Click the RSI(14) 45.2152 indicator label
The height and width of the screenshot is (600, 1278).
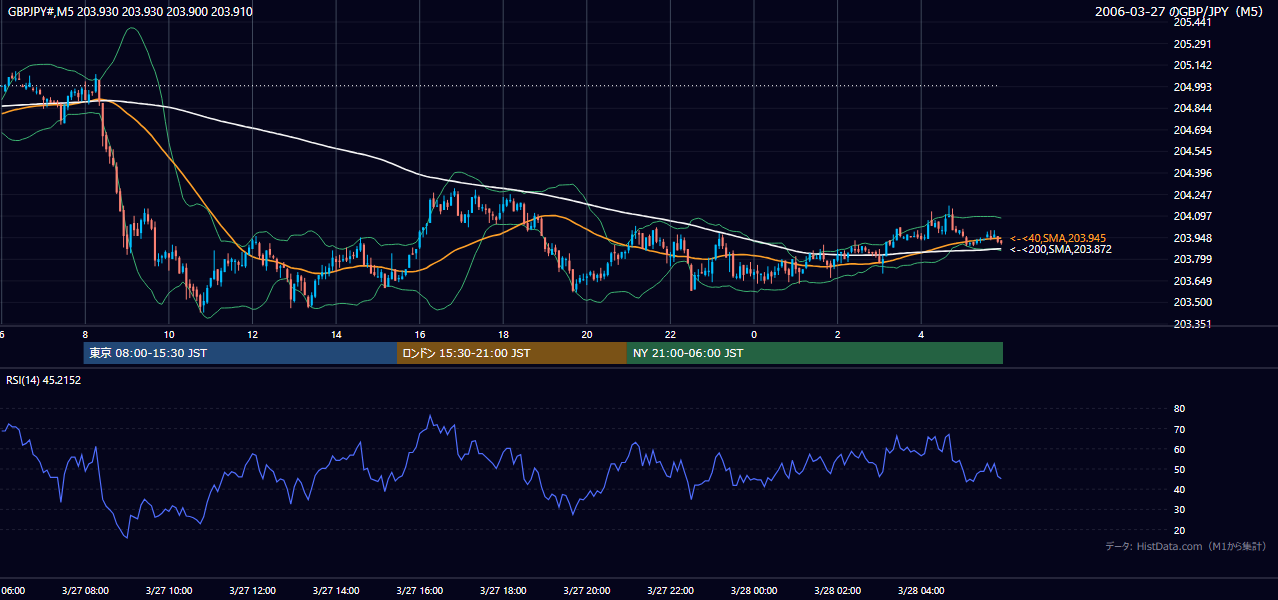tap(43, 380)
